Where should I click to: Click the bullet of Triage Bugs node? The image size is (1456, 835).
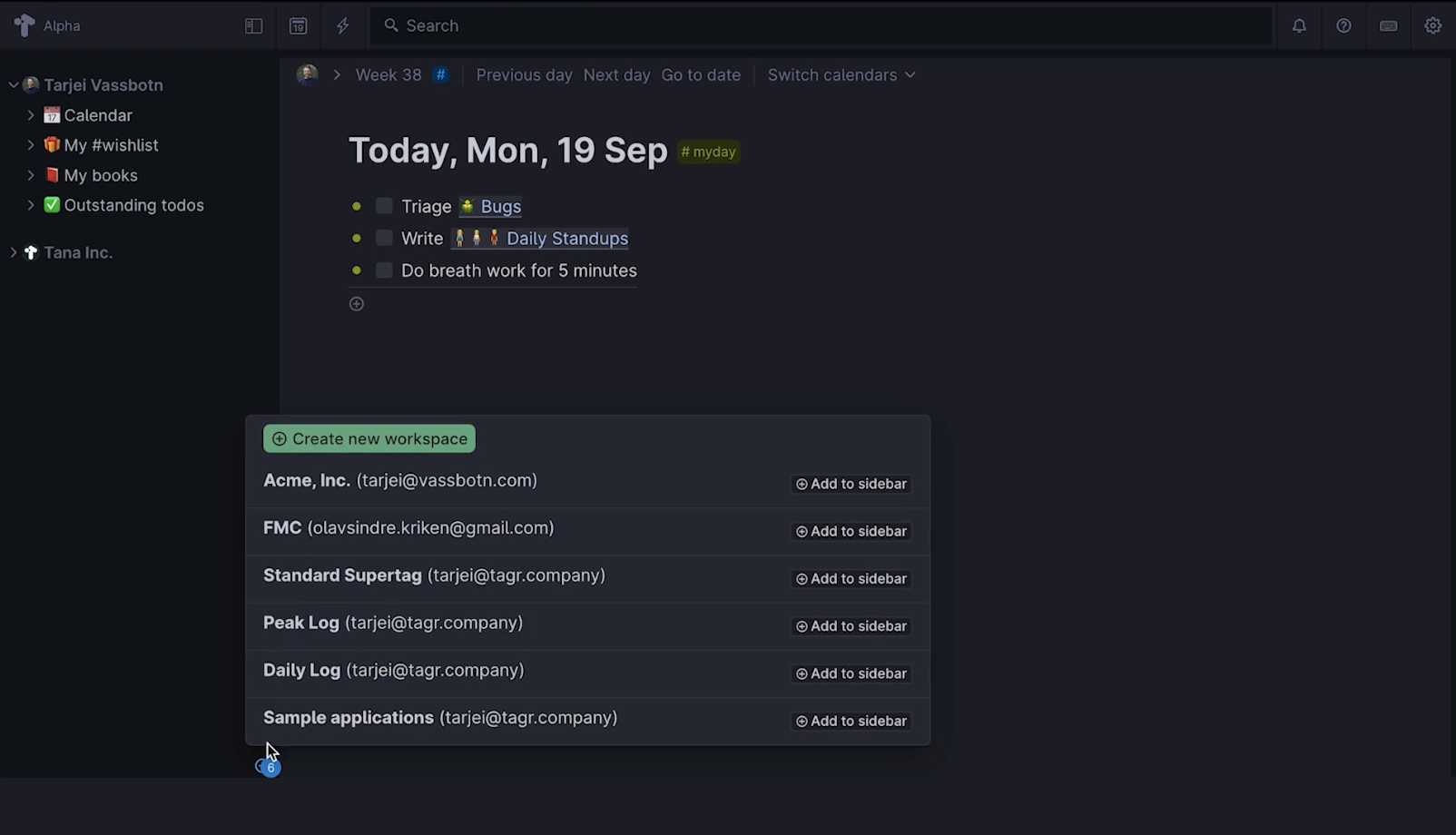coord(357,206)
